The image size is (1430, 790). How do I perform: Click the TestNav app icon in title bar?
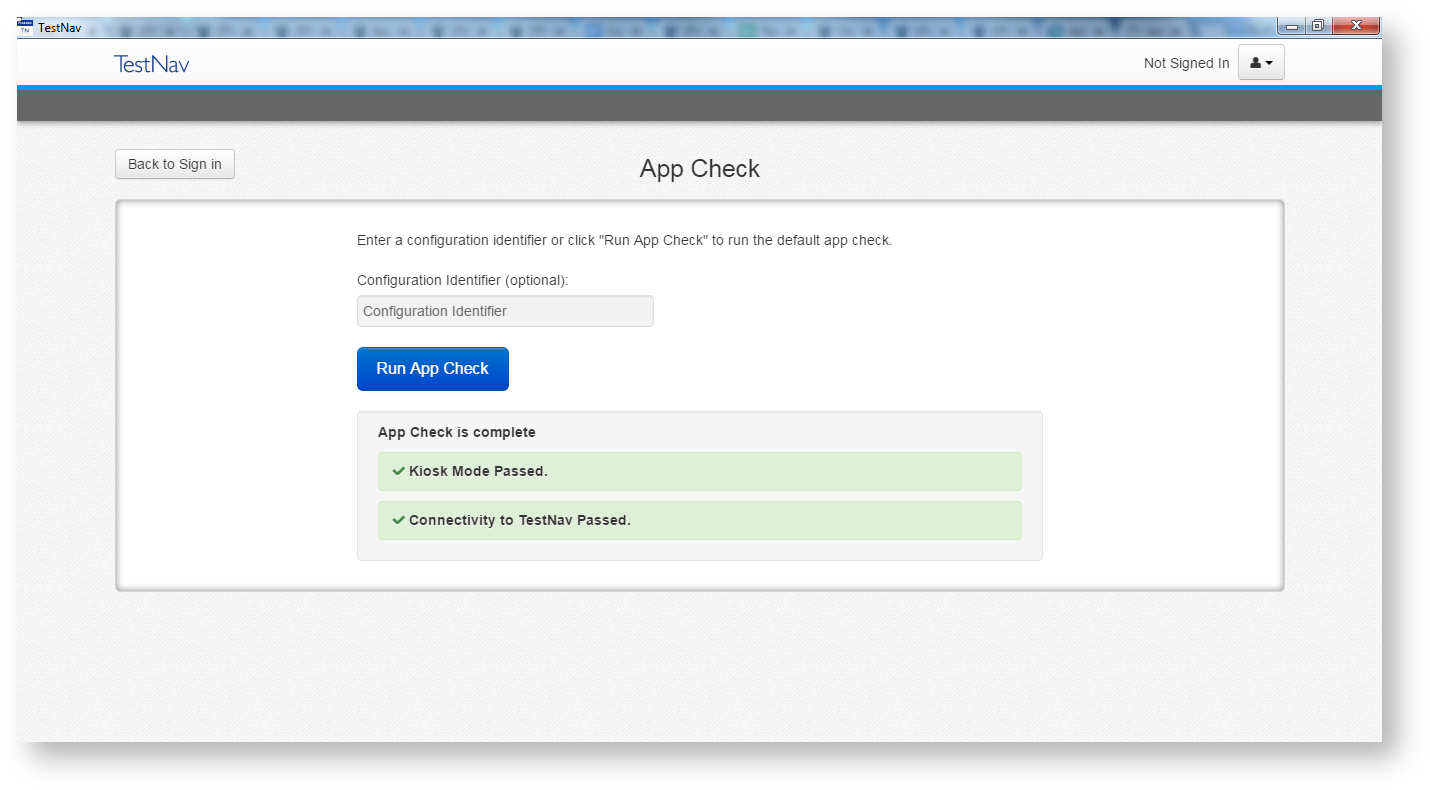25,27
